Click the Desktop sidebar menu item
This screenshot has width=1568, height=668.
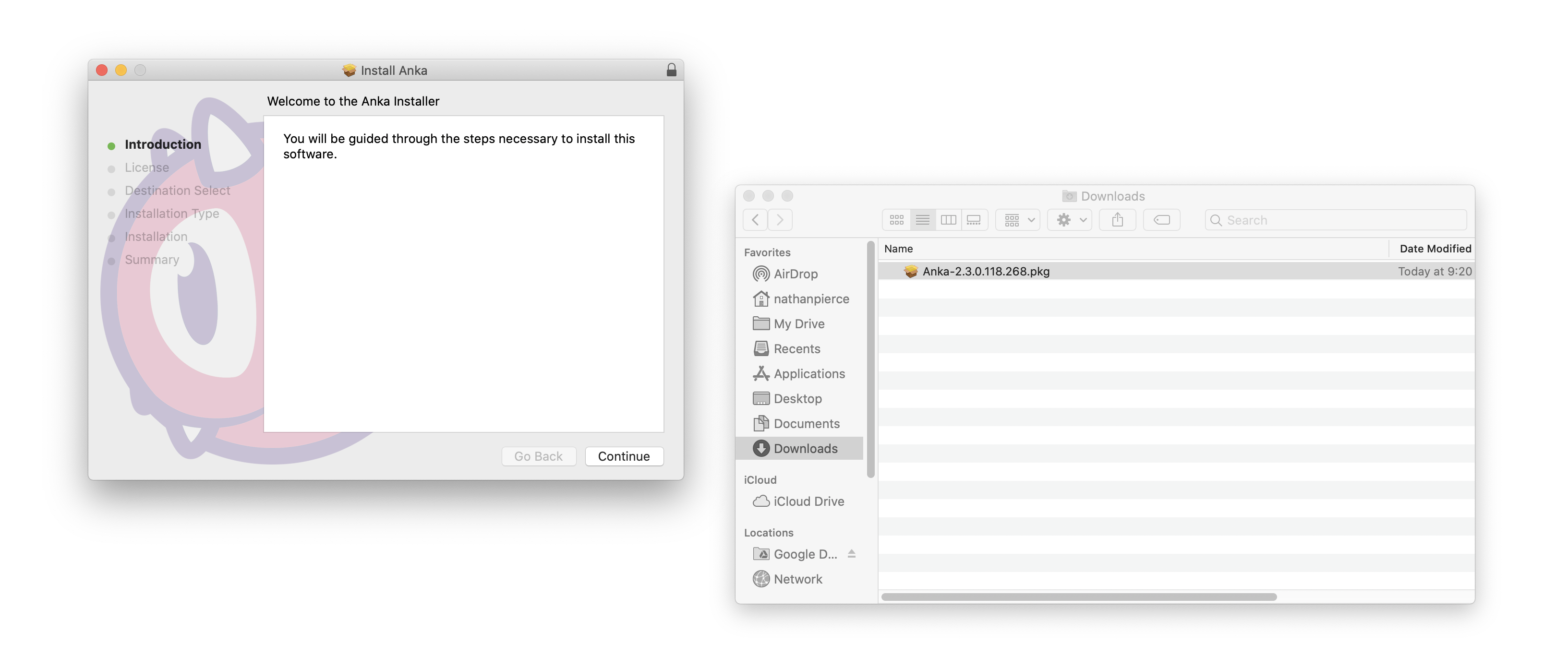click(x=797, y=397)
